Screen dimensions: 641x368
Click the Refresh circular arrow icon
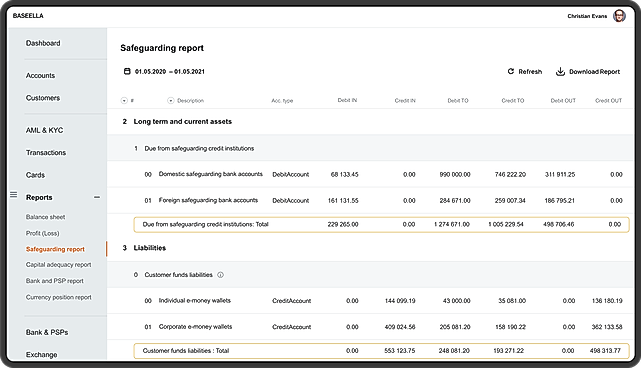[511, 71]
